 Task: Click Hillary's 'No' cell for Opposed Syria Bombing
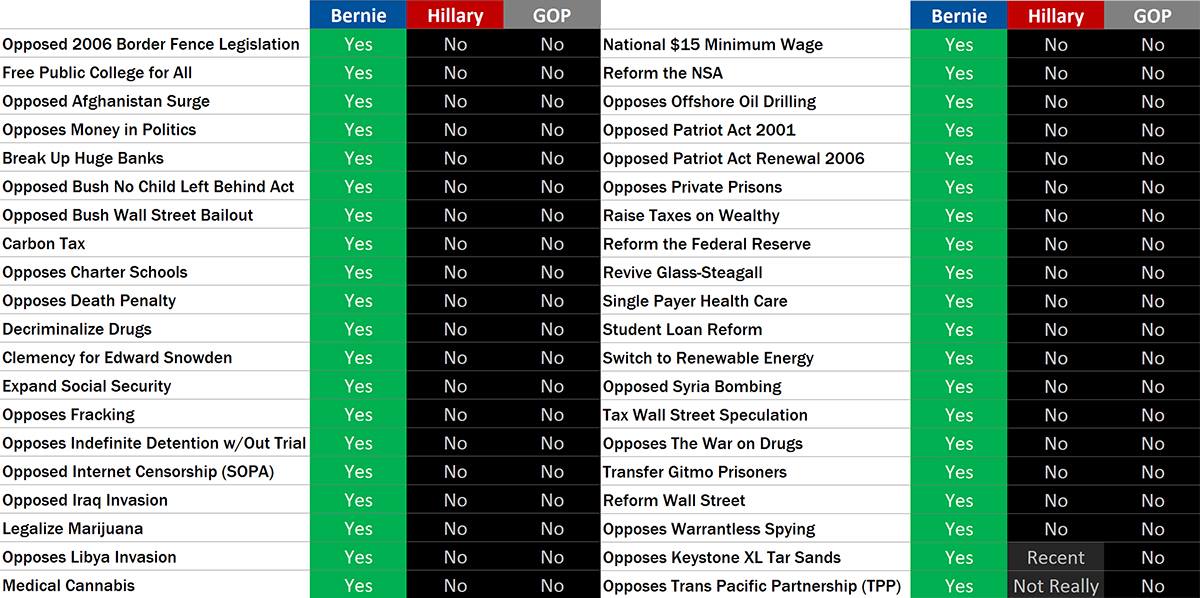pos(1055,387)
